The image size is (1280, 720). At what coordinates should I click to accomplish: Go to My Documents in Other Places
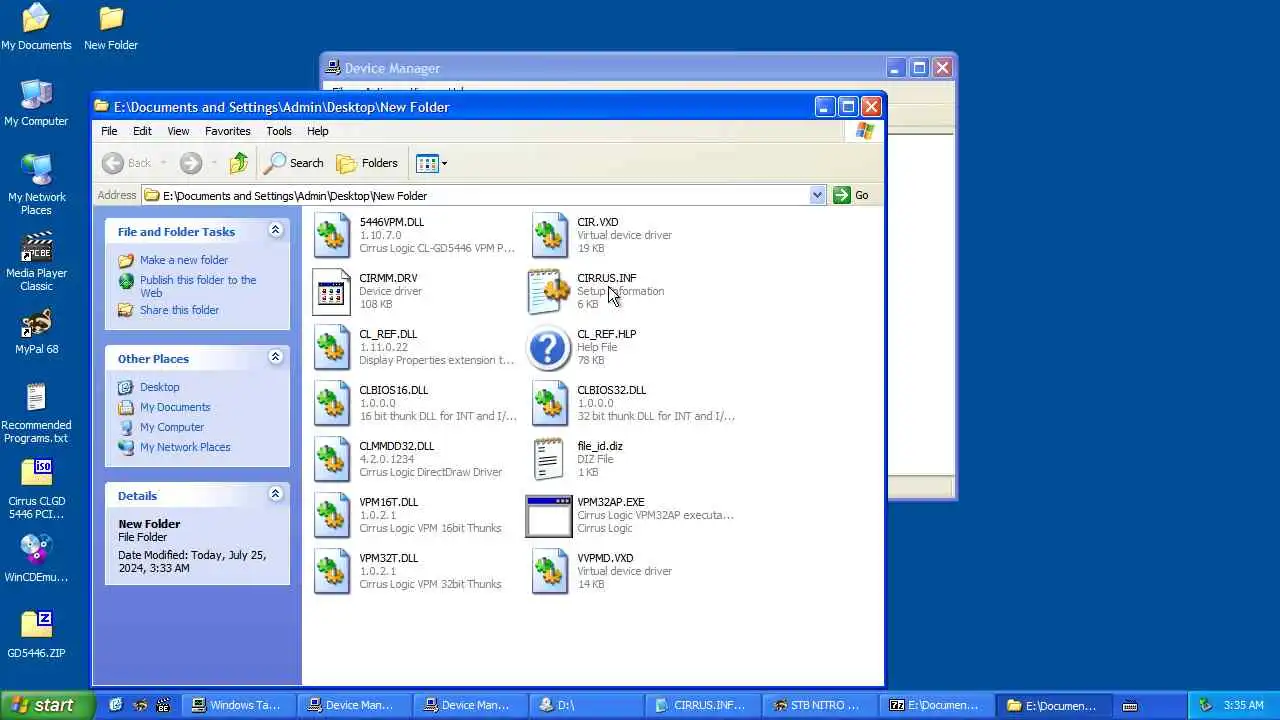175,407
